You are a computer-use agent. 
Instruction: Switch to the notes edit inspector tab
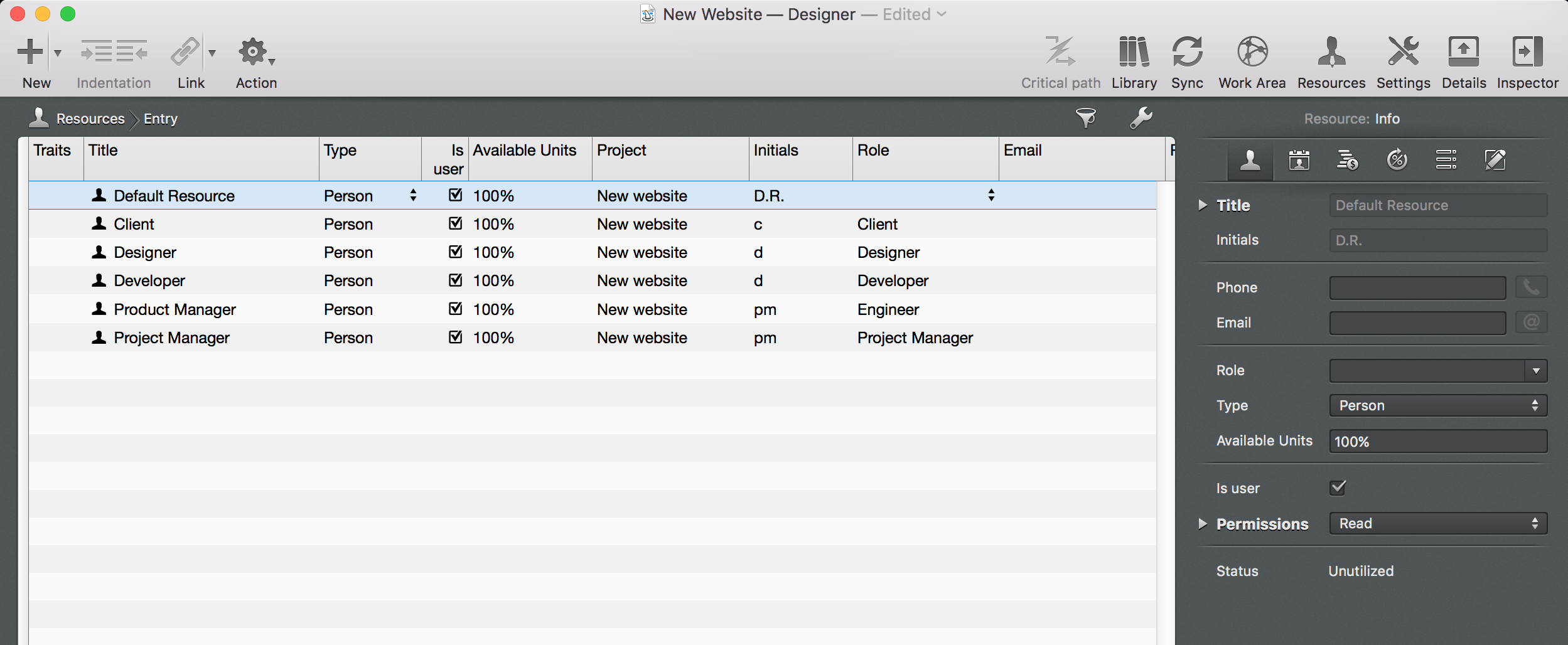1495,160
